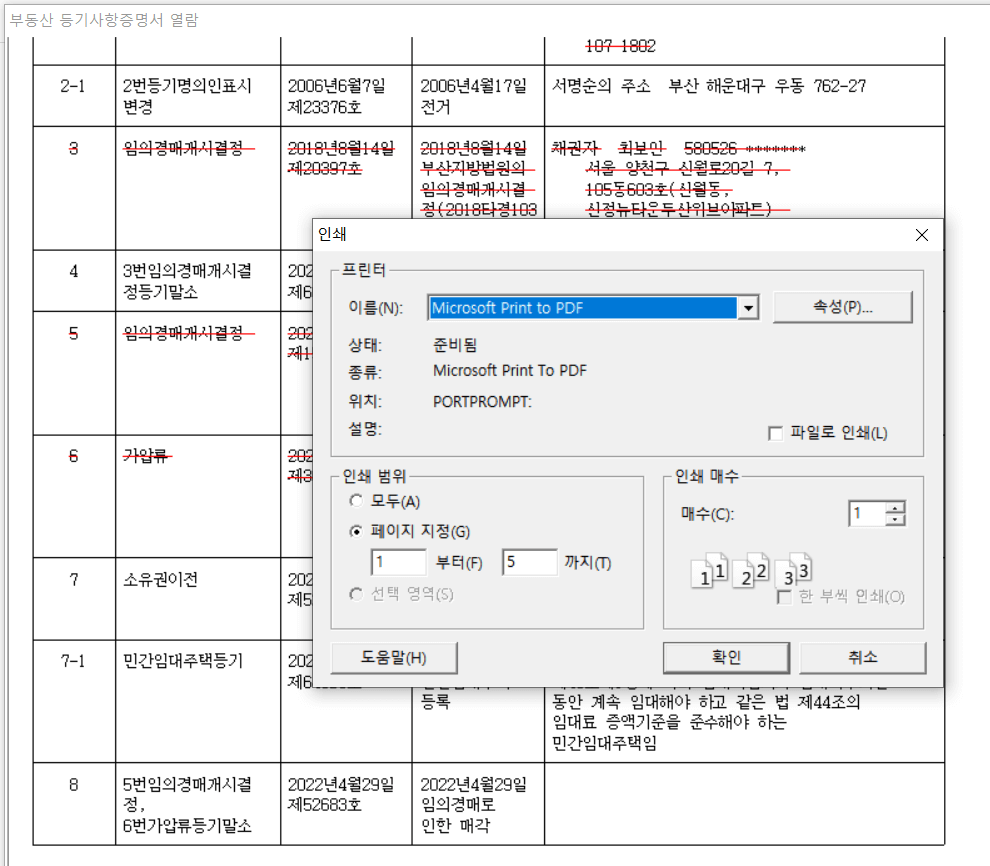
Task: Open help with 도움말(H) button
Action: (394, 658)
